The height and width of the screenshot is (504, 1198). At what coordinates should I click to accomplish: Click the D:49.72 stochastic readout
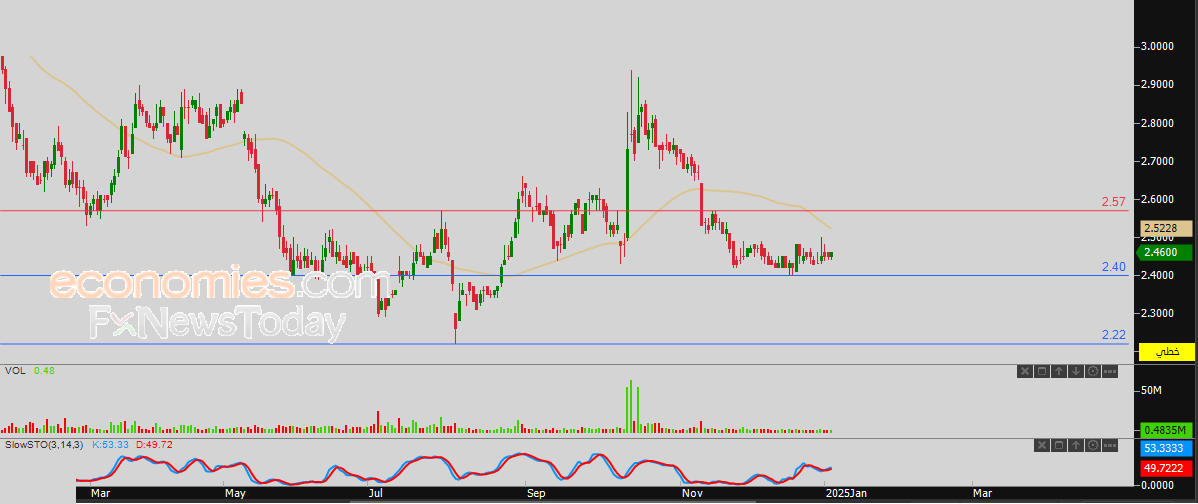tap(154, 444)
